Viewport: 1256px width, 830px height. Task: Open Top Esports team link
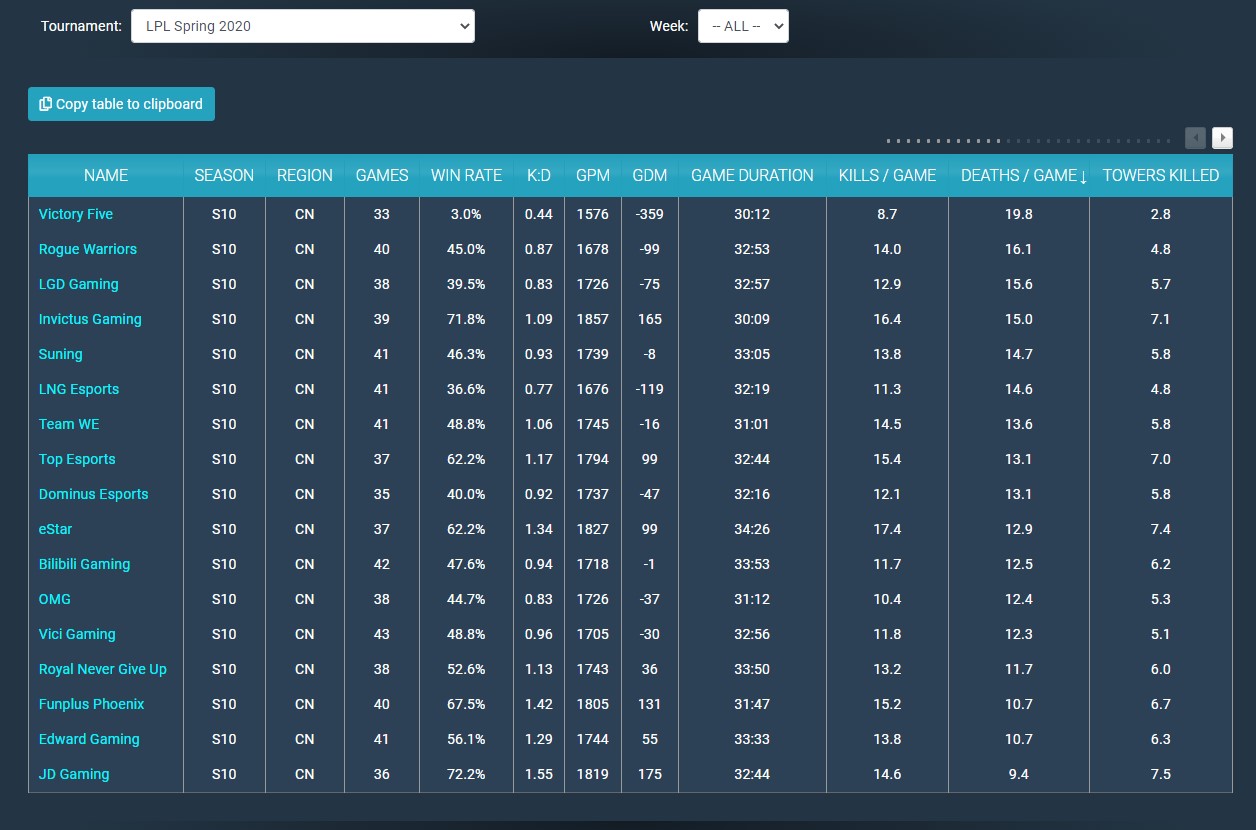77,459
